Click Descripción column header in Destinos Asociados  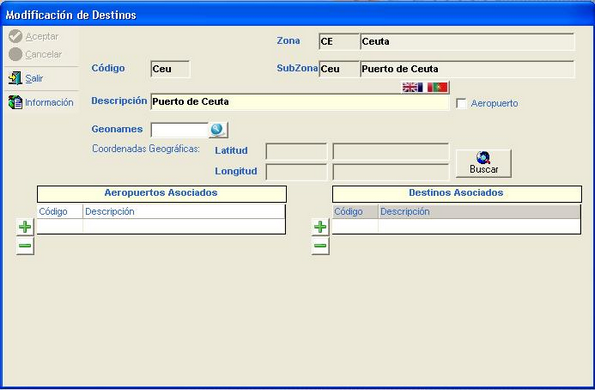(x=479, y=211)
